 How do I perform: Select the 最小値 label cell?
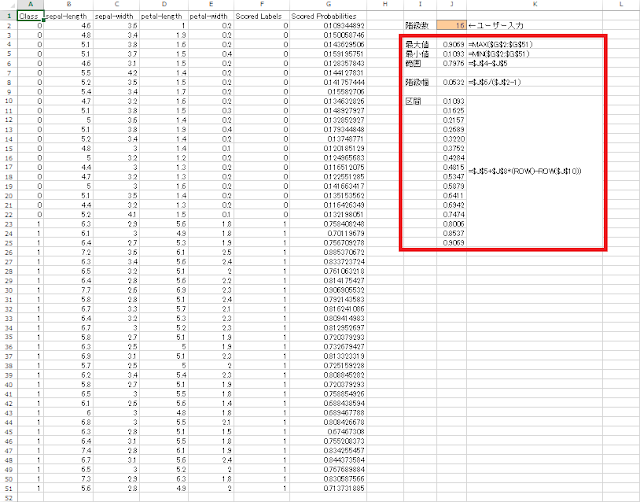pyautogui.click(x=414, y=54)
